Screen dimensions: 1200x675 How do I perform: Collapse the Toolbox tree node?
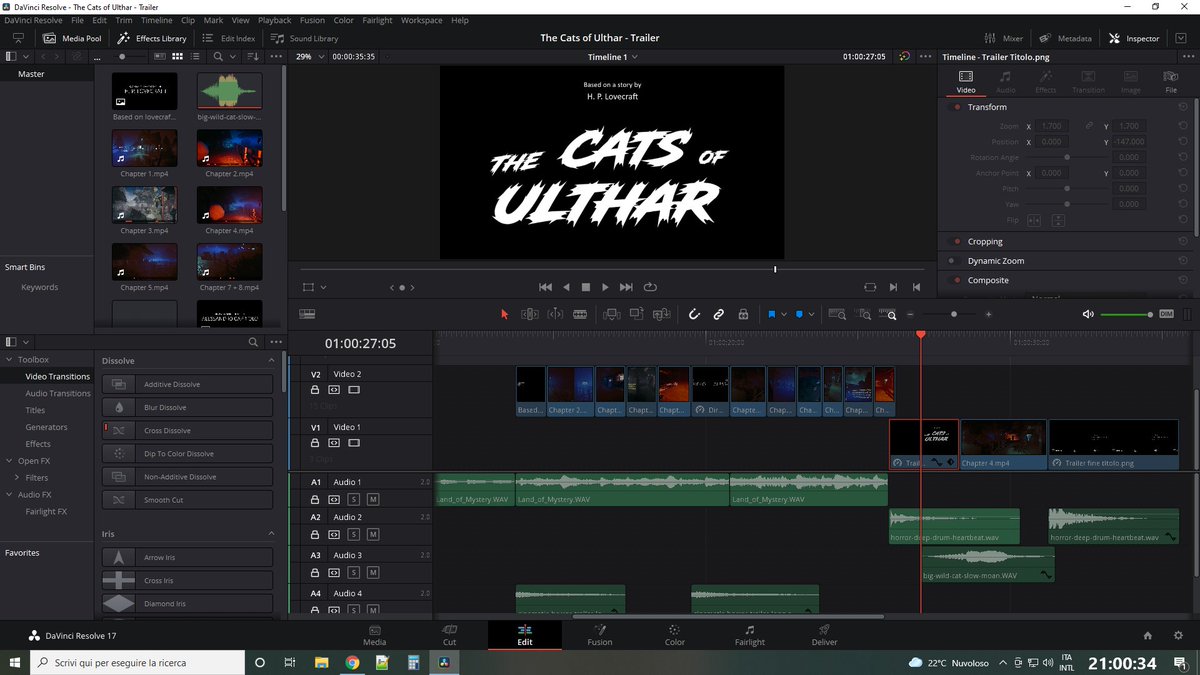point(9,359)
